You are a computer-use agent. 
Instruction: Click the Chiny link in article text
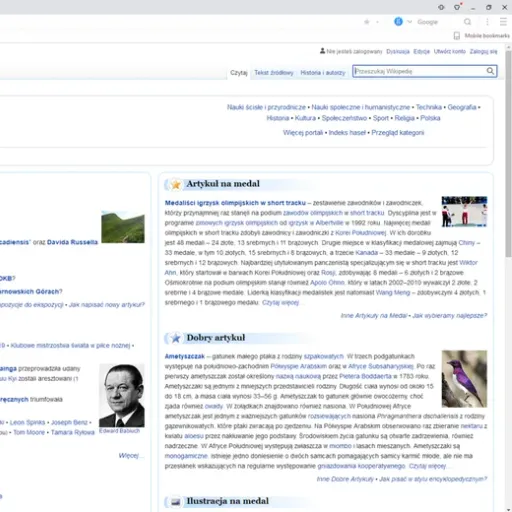pos(467,243)
